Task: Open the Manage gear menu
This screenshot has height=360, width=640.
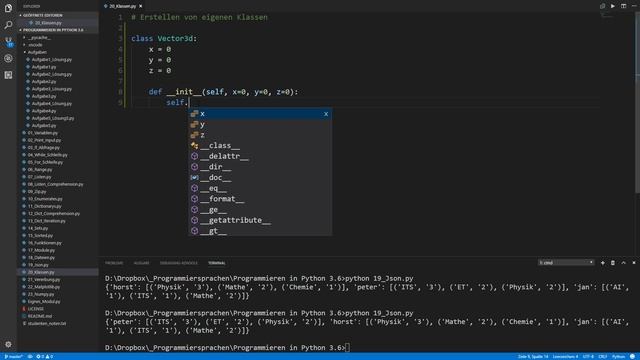Action: (x=8, y=344)
